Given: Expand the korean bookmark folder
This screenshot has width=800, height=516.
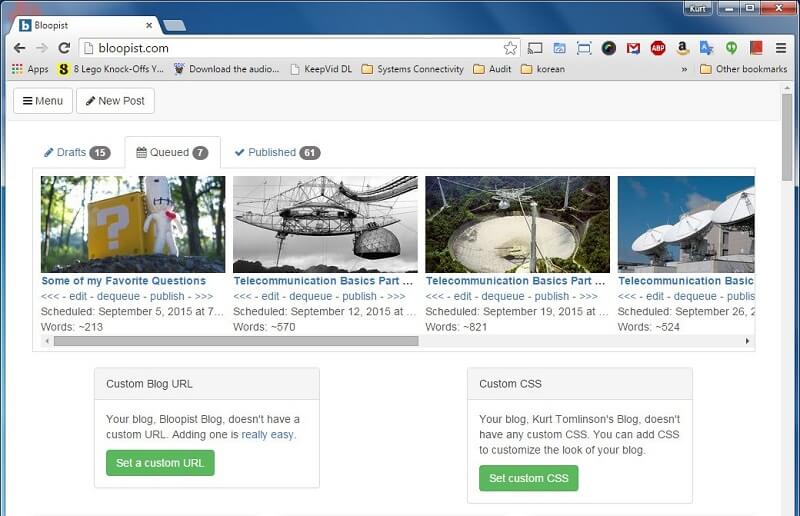Looking at the screenshot, I should [543, 69].
